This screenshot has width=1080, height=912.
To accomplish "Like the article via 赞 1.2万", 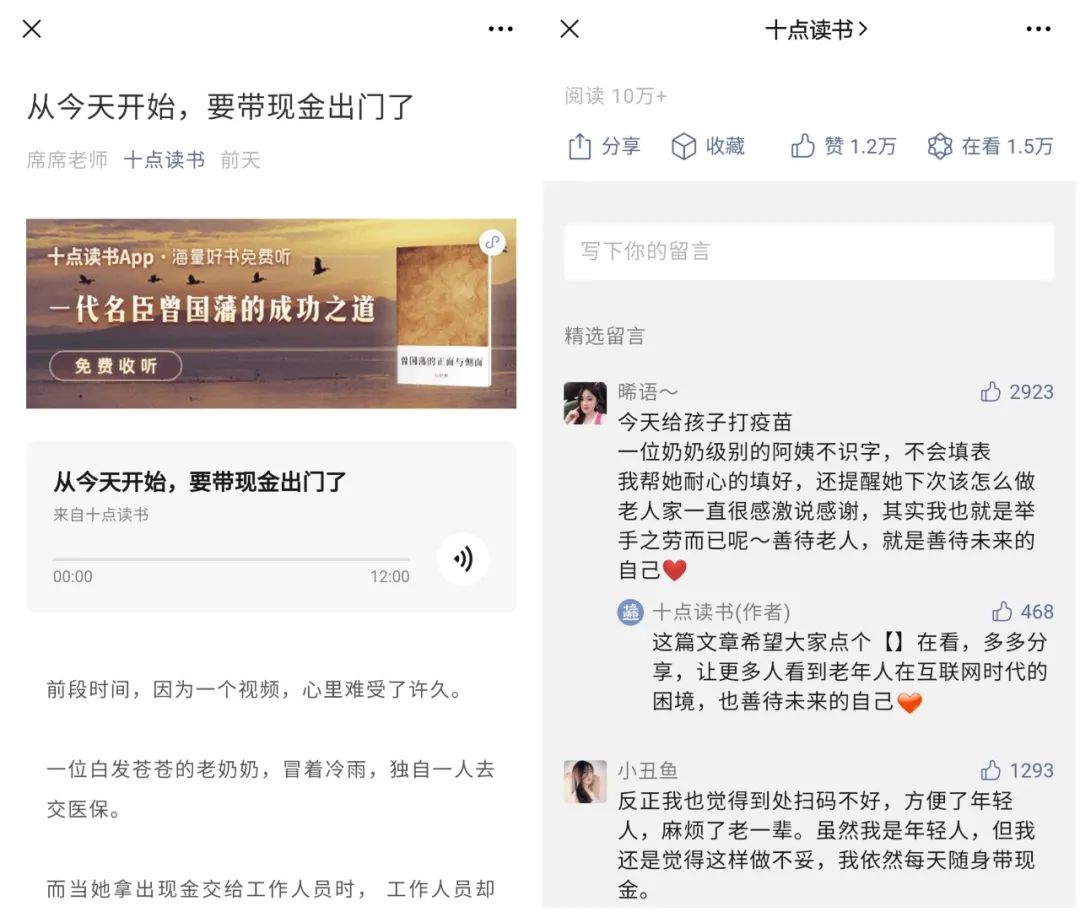I will coord(843,146).
